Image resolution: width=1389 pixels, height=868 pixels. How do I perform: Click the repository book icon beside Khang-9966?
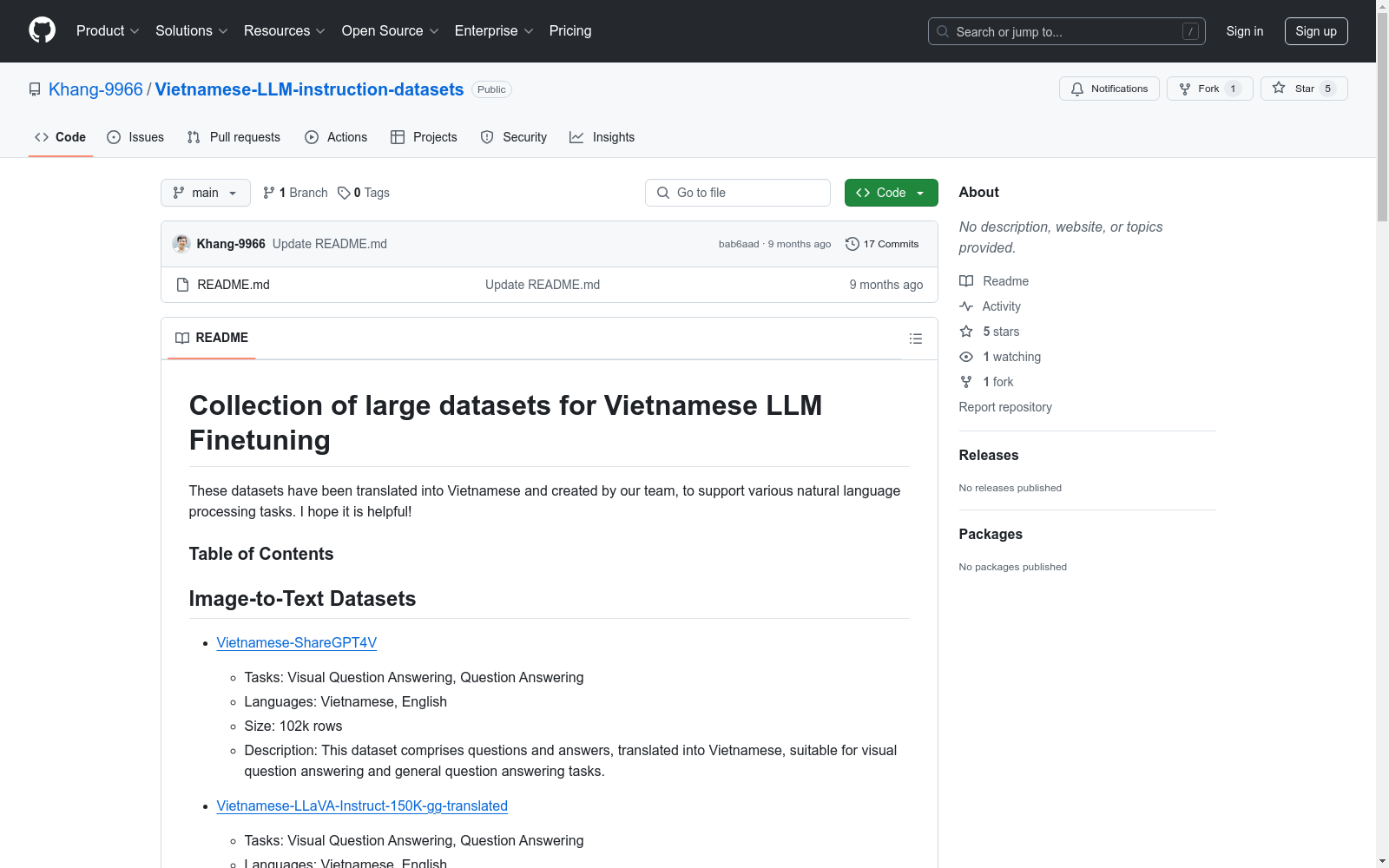(x=35, y=89)
